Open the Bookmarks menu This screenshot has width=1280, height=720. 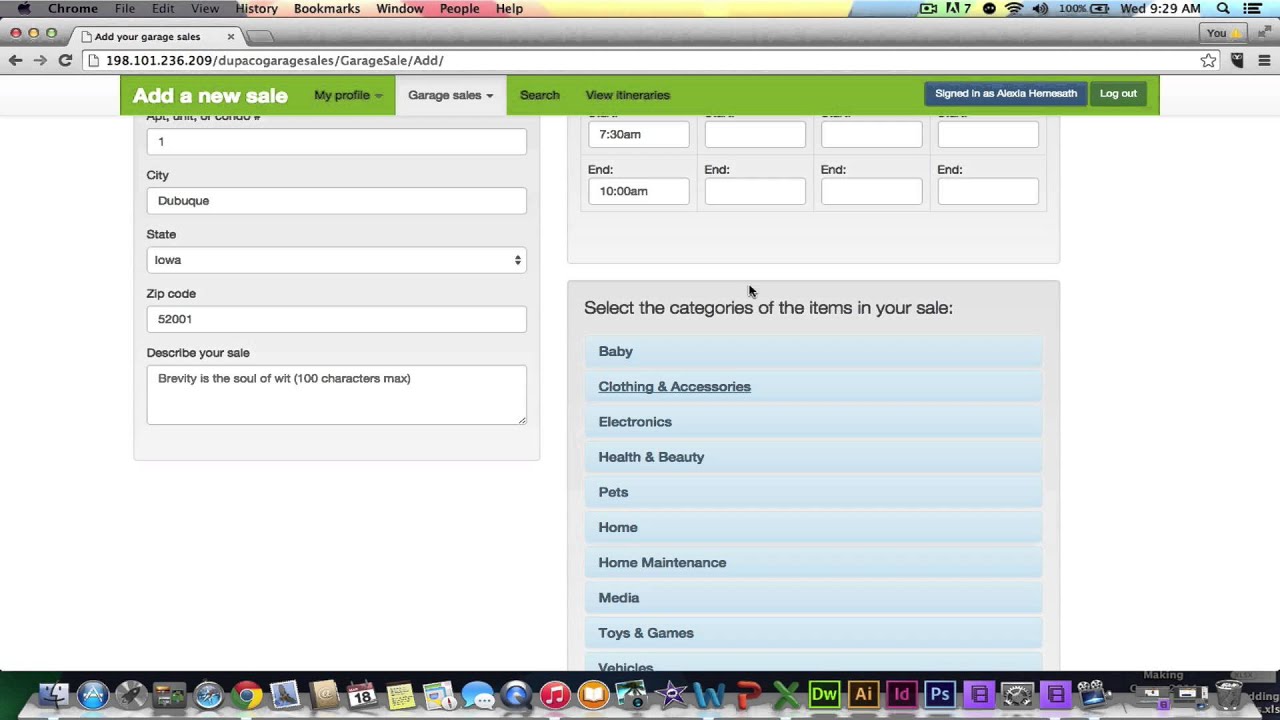(x=327, y=9)
